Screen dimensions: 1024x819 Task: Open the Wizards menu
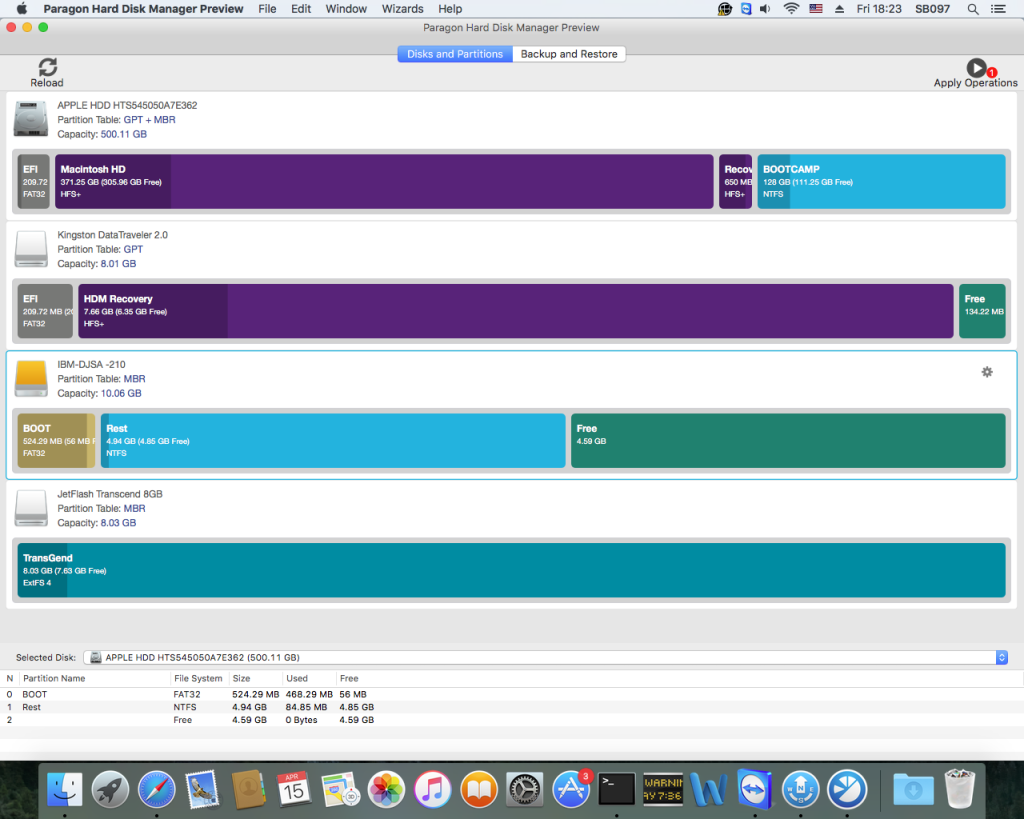(402, 9)
